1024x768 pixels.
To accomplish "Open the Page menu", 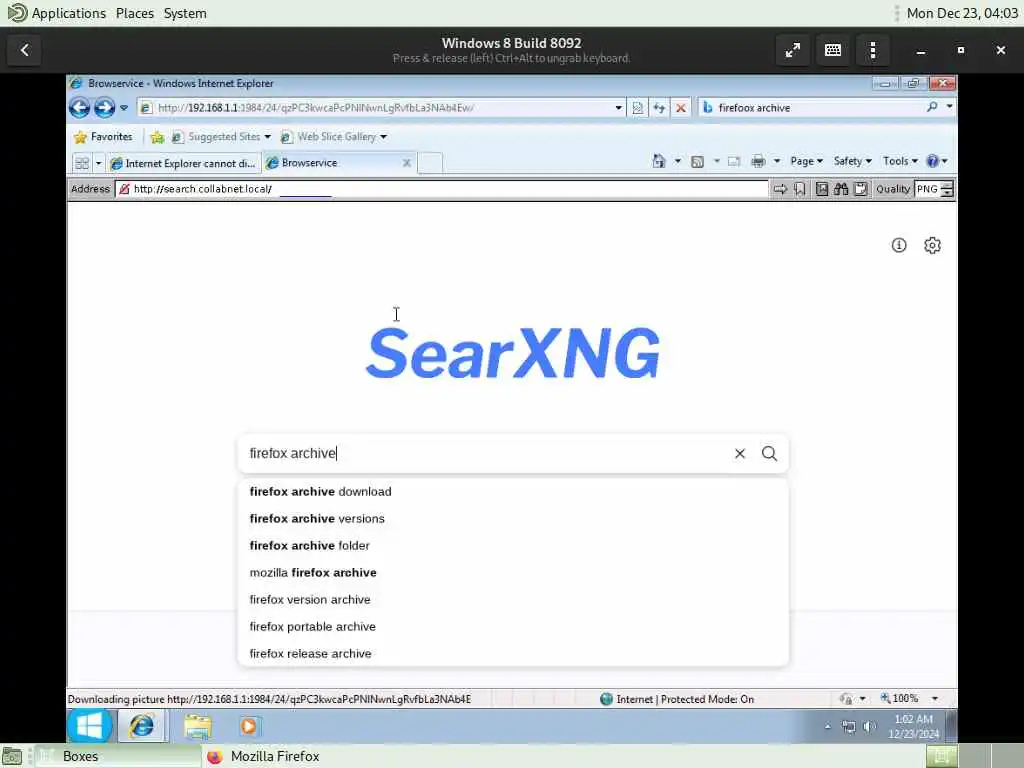I will click(806, 161).
